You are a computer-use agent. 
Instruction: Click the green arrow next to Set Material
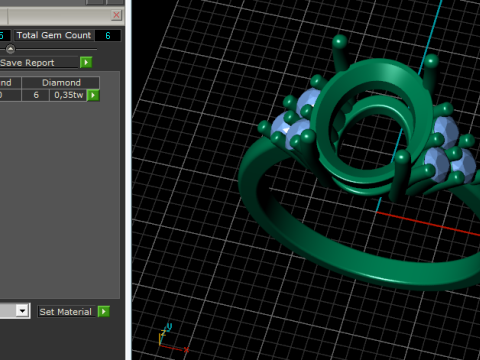tap(104, 312)
